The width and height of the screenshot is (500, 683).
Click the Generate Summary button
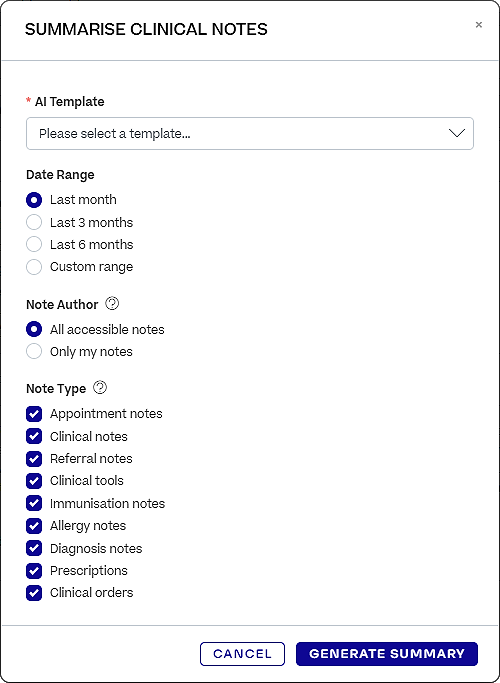[x=387, y=654]
